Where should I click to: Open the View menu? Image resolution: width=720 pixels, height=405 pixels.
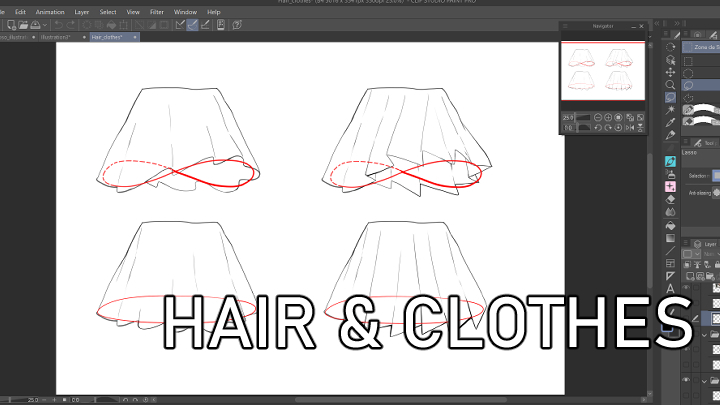133,12
